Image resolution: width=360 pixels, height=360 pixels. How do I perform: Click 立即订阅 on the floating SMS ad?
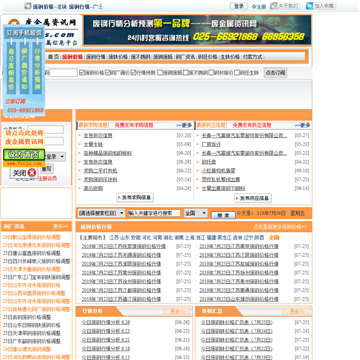pos(15,101)
